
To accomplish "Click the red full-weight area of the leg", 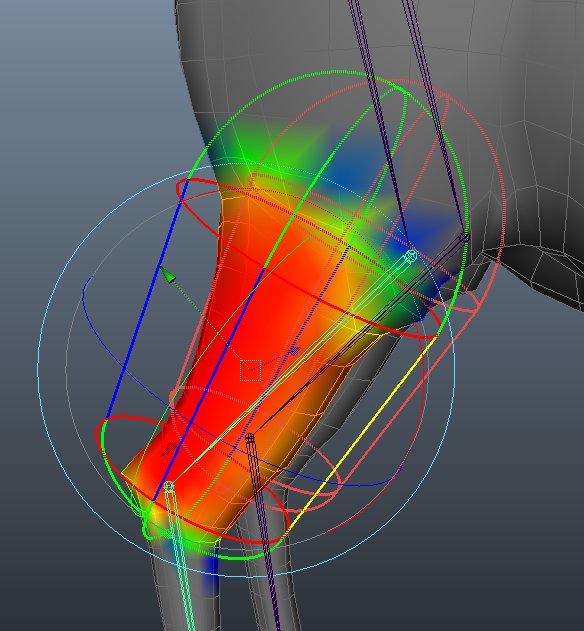I will [258, 322].
